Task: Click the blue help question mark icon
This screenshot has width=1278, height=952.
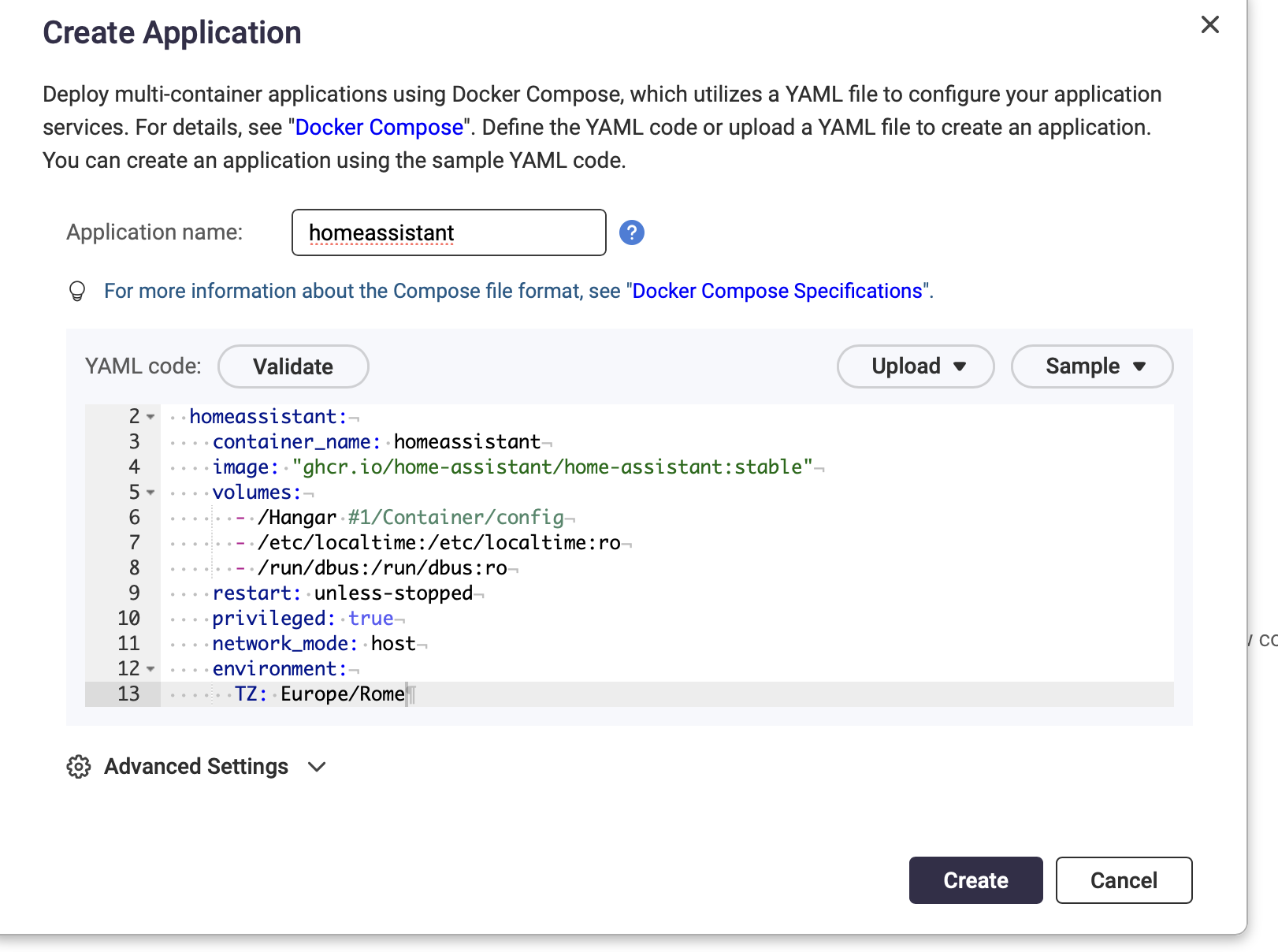Action: 631,232
